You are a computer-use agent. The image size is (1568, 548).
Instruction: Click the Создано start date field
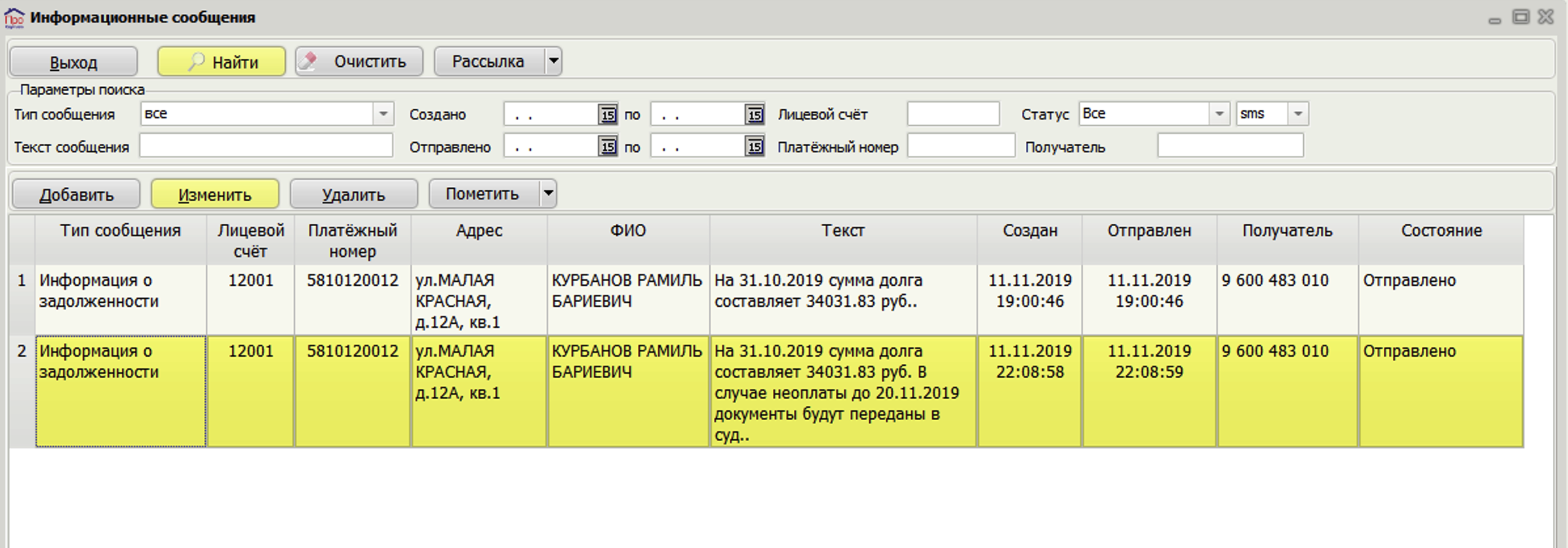coord(551,115)
